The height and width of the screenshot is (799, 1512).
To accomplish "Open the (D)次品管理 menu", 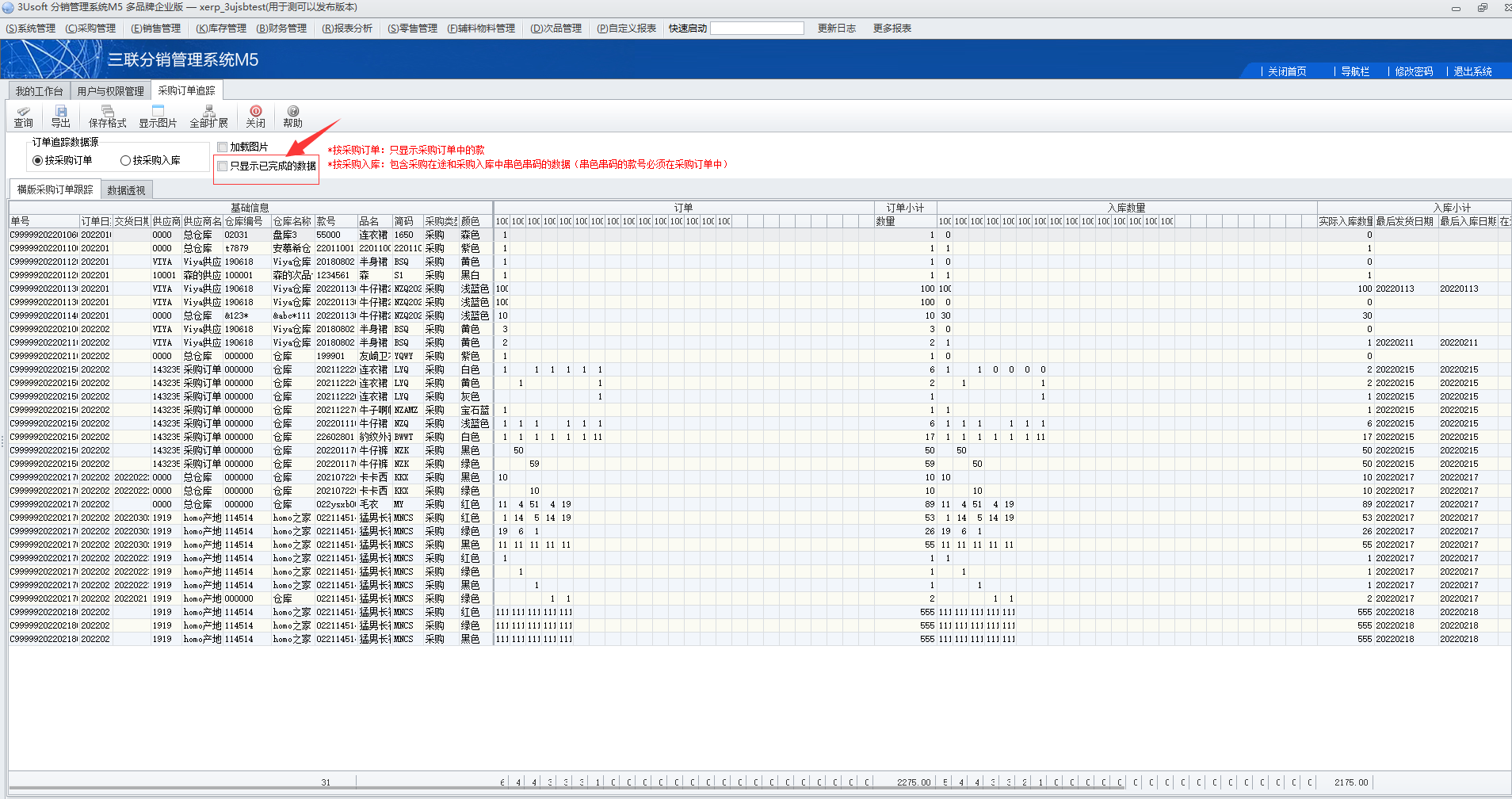I will coord(556,29).
